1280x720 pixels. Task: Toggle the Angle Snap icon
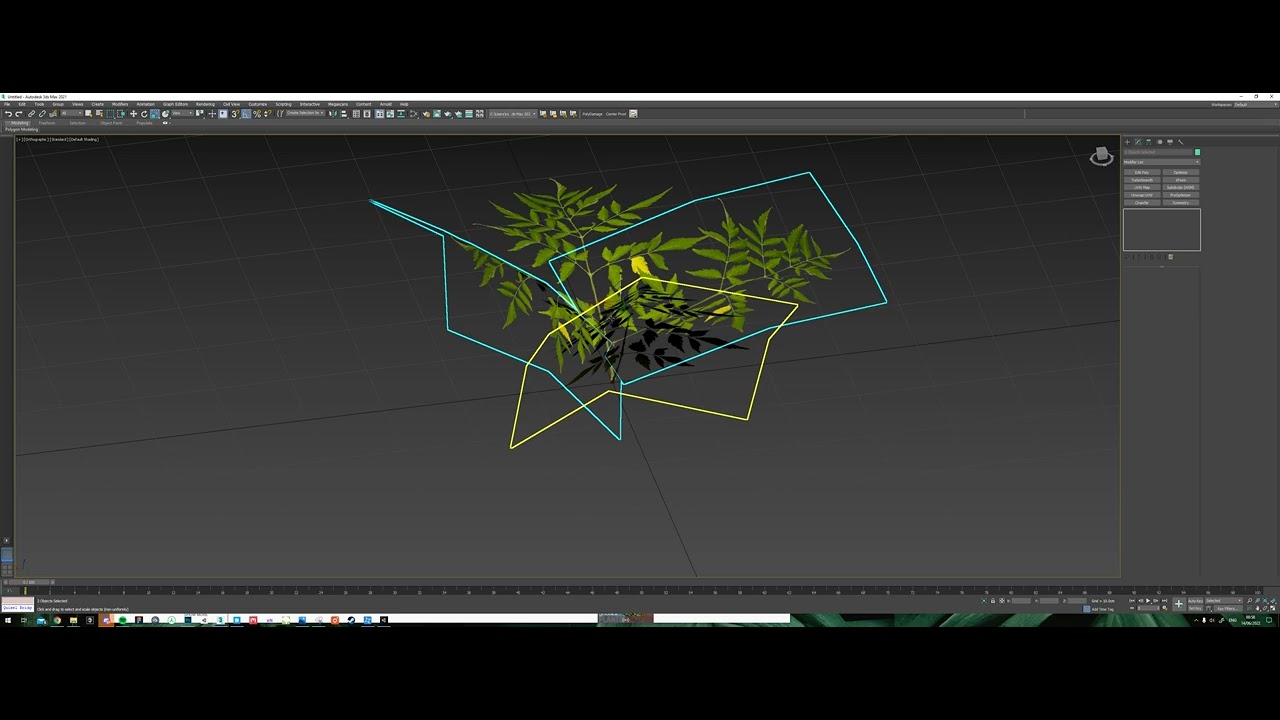pos(247,114)
